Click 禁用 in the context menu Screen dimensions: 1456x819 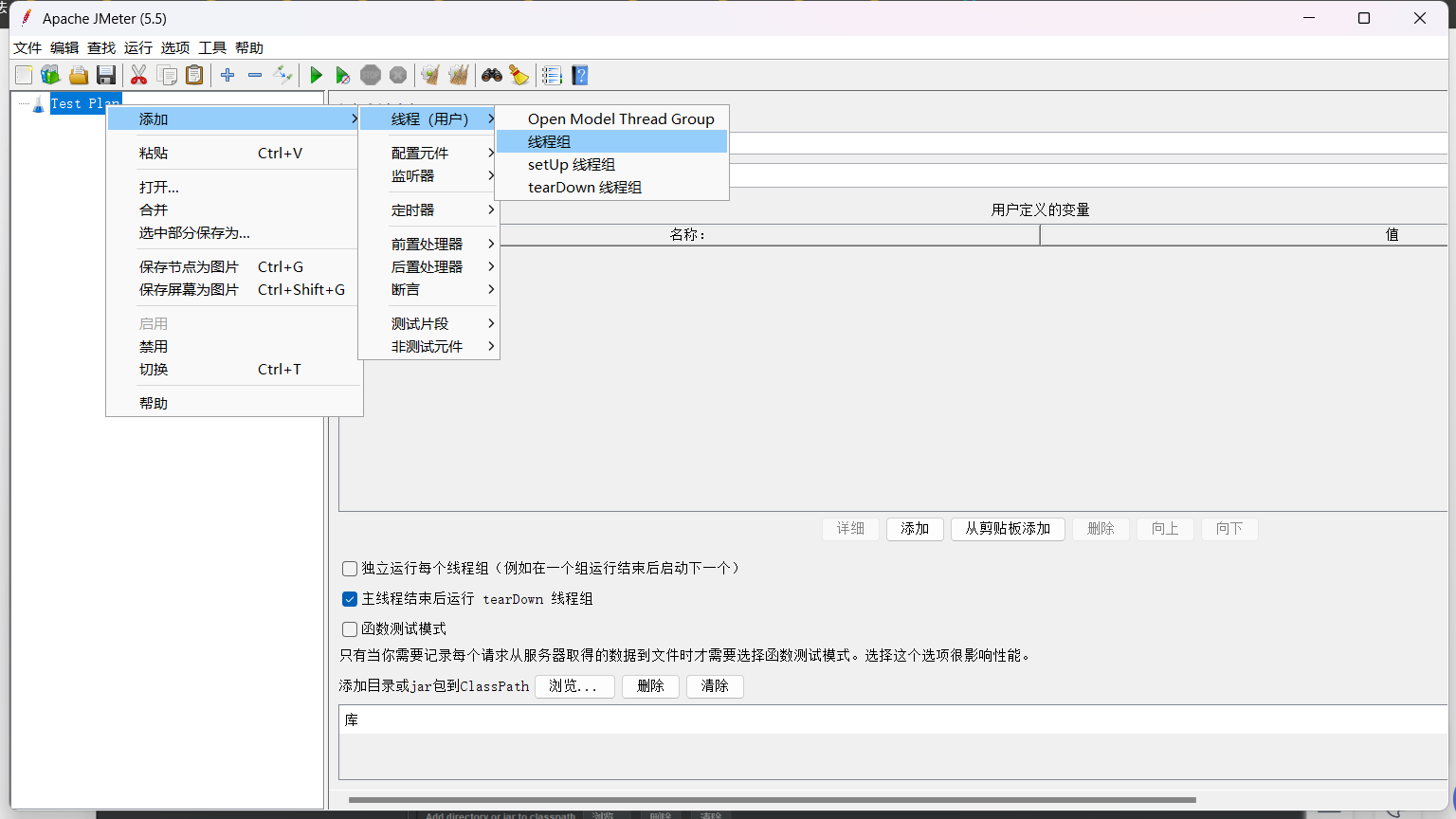[234, 346]
